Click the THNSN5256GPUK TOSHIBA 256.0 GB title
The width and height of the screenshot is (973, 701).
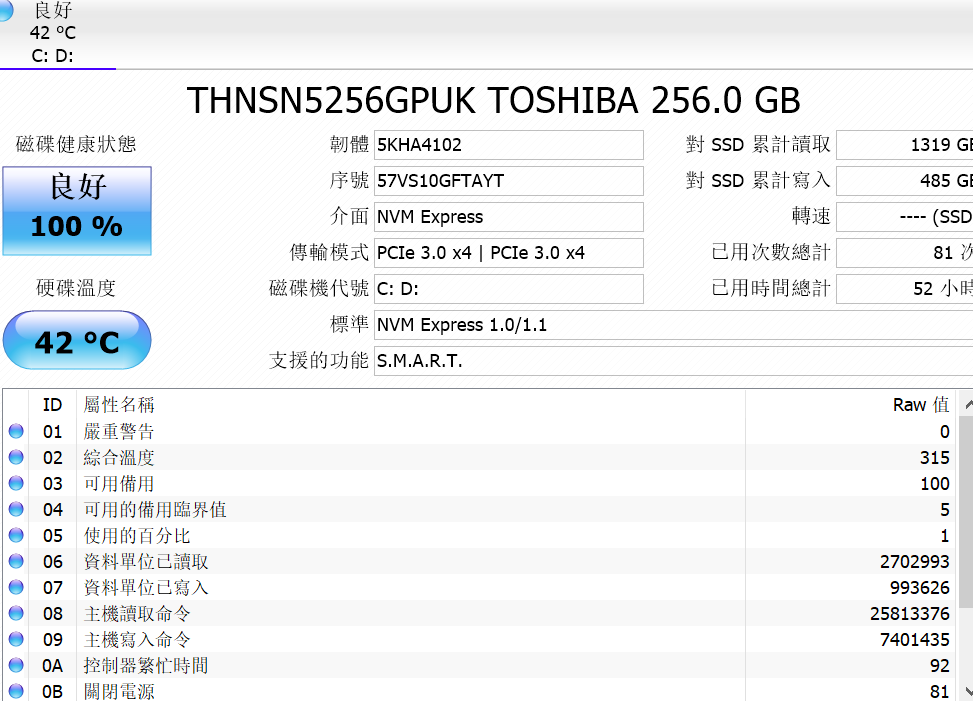point(494,100)
